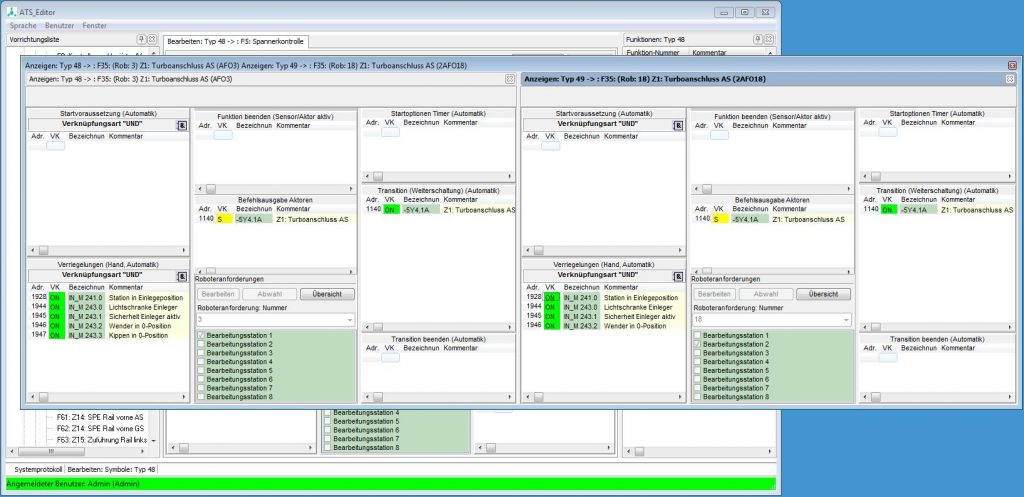Pin the Vorrichtungsliste panel
The image size is (1024, 497).
pos(140,38)
